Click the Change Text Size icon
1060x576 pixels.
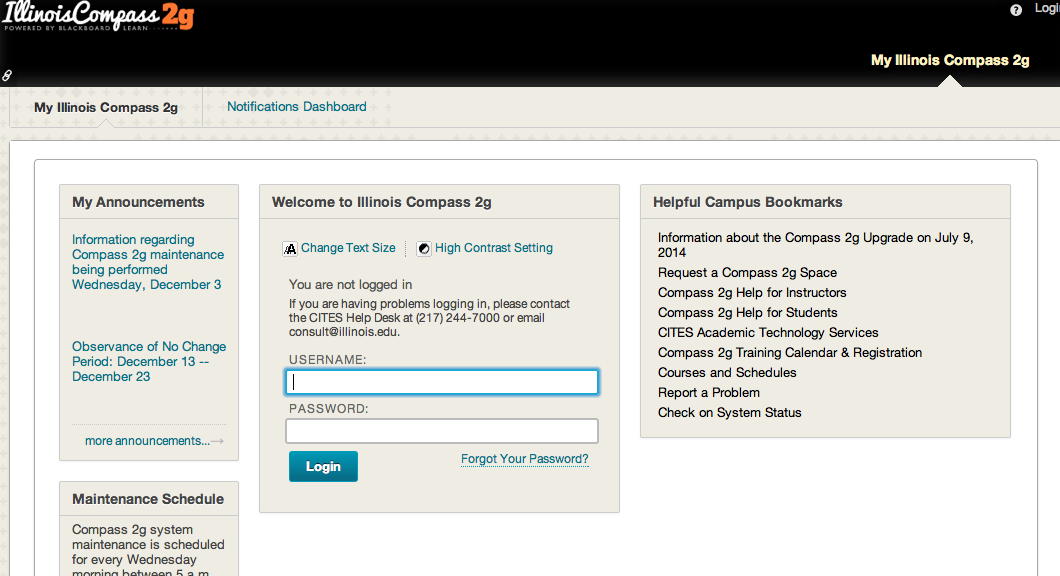[291, 249]
